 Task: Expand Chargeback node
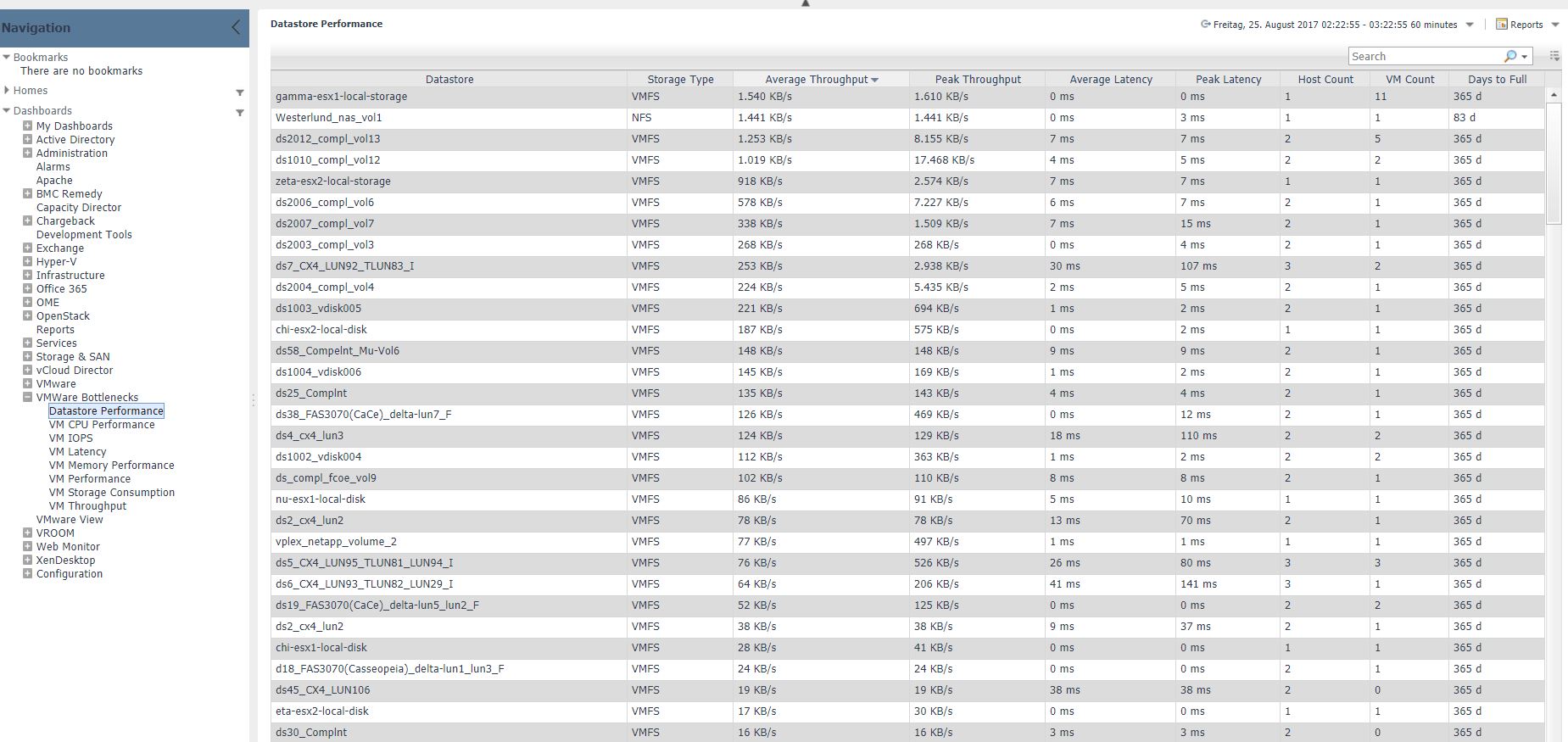click(27, 220)
